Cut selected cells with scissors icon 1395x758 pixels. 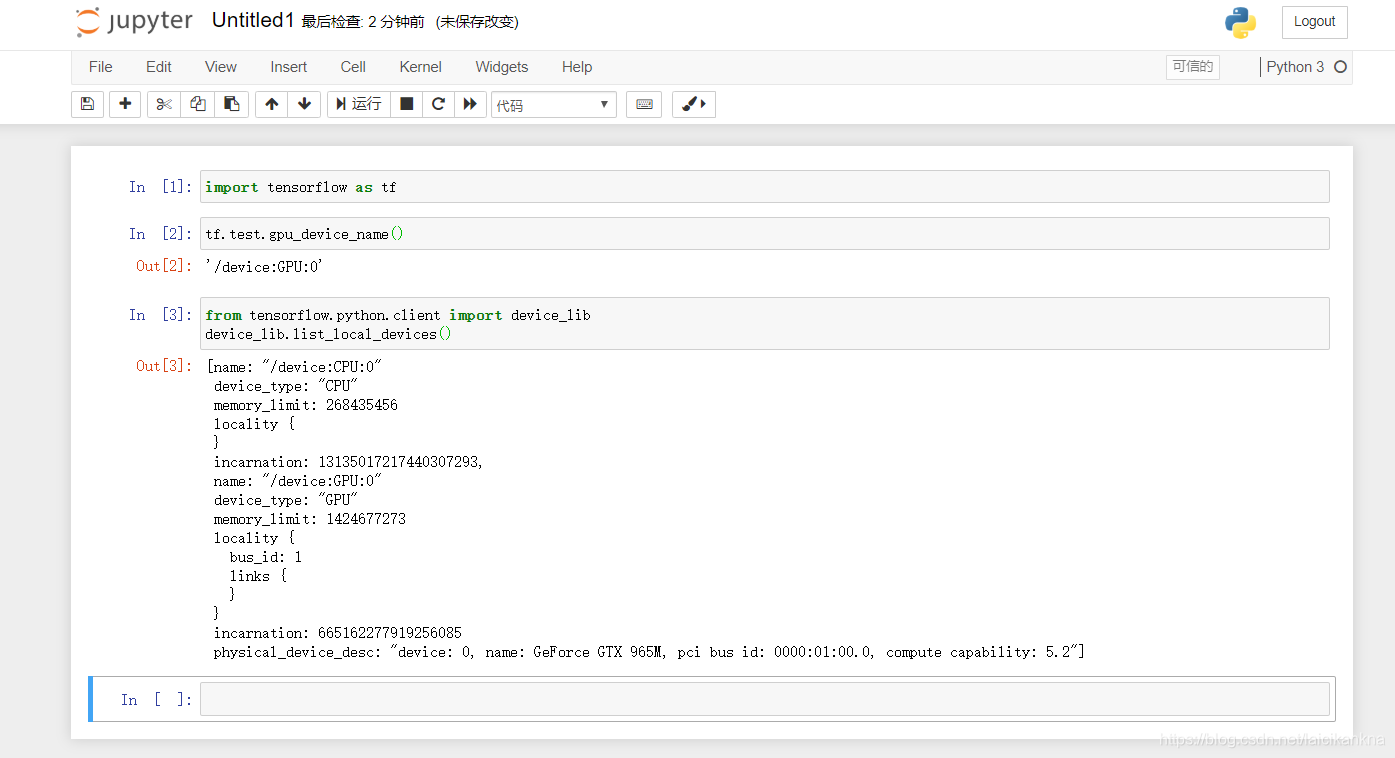tap(164, 104)
